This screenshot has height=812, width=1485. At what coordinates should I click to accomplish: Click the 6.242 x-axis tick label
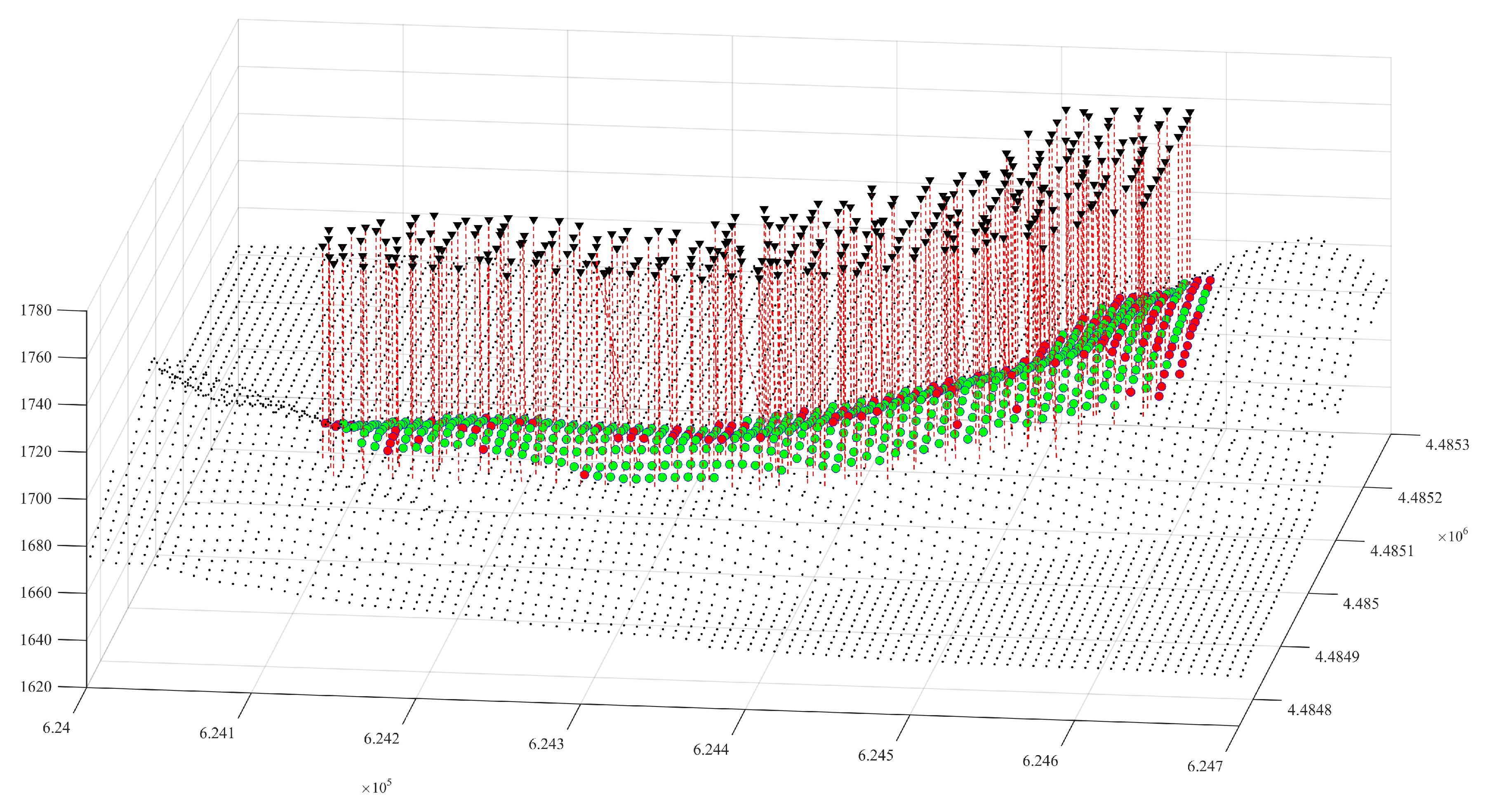pos(381,739)
